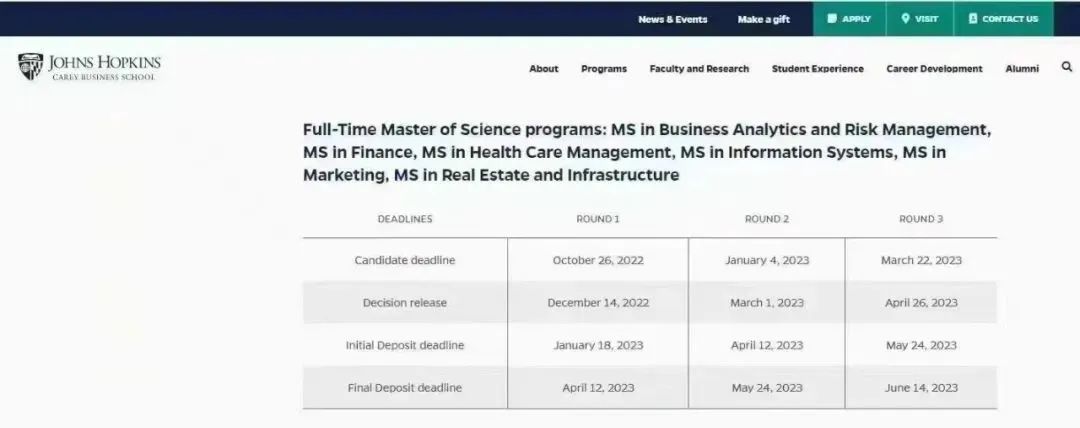Click the Round 1 column header

click(x=598, y=219)
